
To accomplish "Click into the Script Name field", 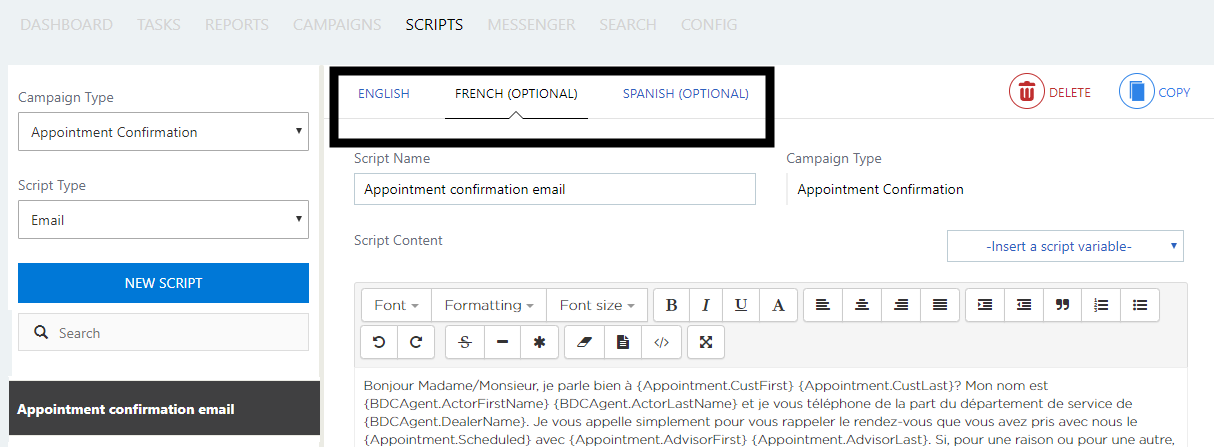I will click(555, 189).
